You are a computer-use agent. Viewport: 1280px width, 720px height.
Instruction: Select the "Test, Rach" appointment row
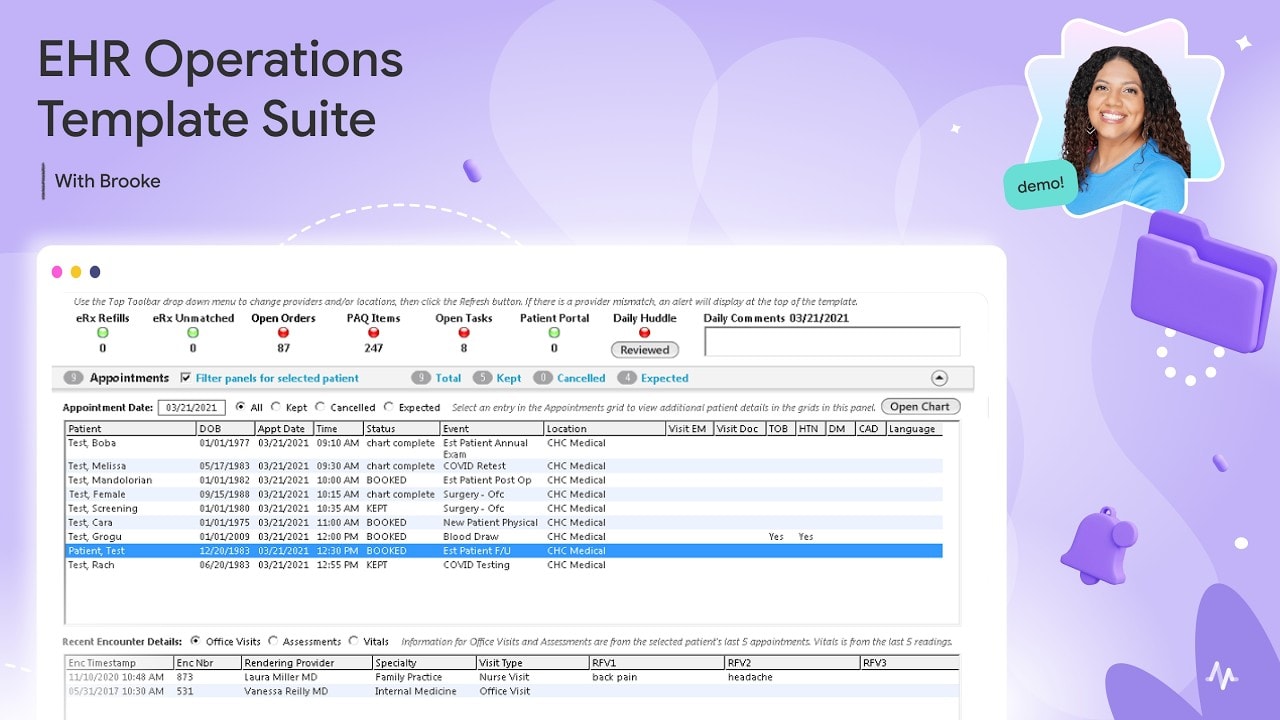click(504, 565)
